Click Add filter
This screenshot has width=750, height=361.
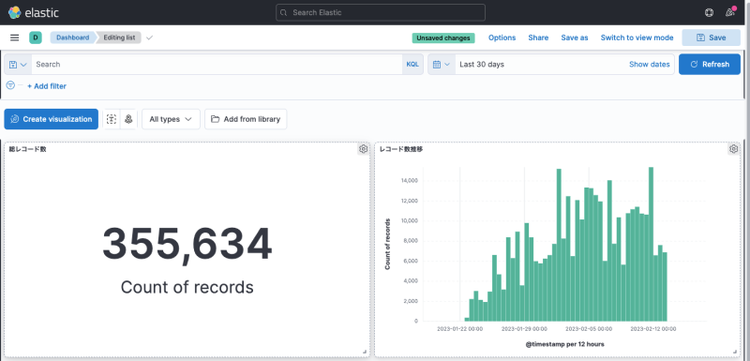coord(47,86)
